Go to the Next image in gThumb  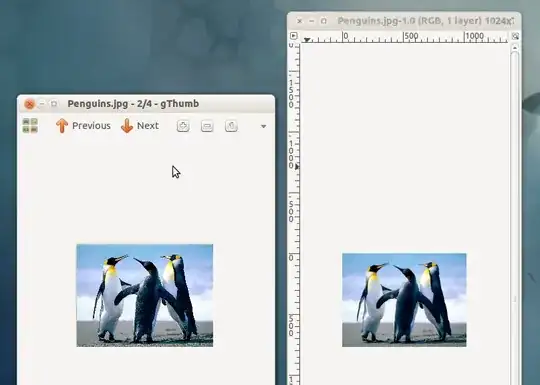click(140, 126)
